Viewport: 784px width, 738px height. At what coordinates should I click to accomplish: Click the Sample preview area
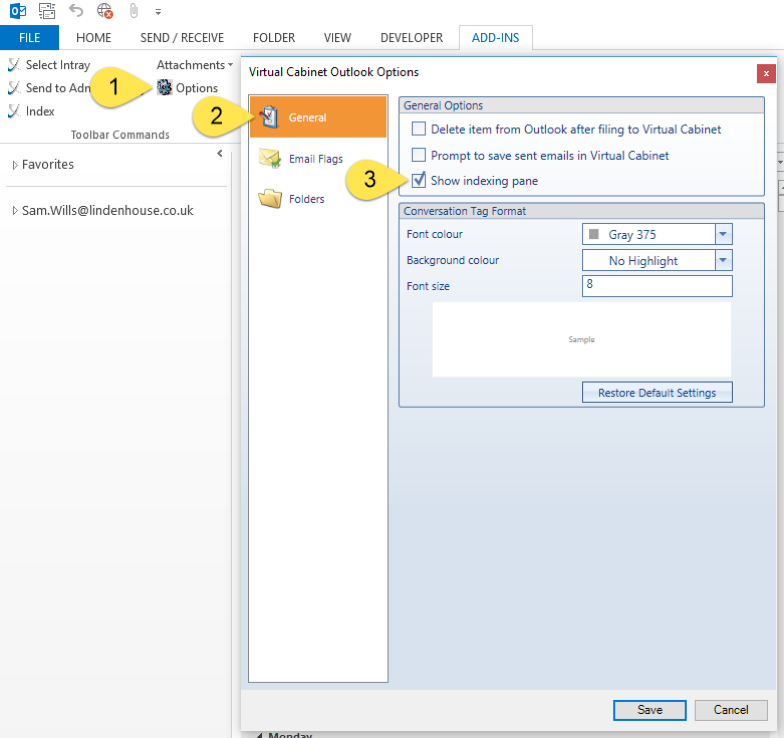[x=582, y=340]
